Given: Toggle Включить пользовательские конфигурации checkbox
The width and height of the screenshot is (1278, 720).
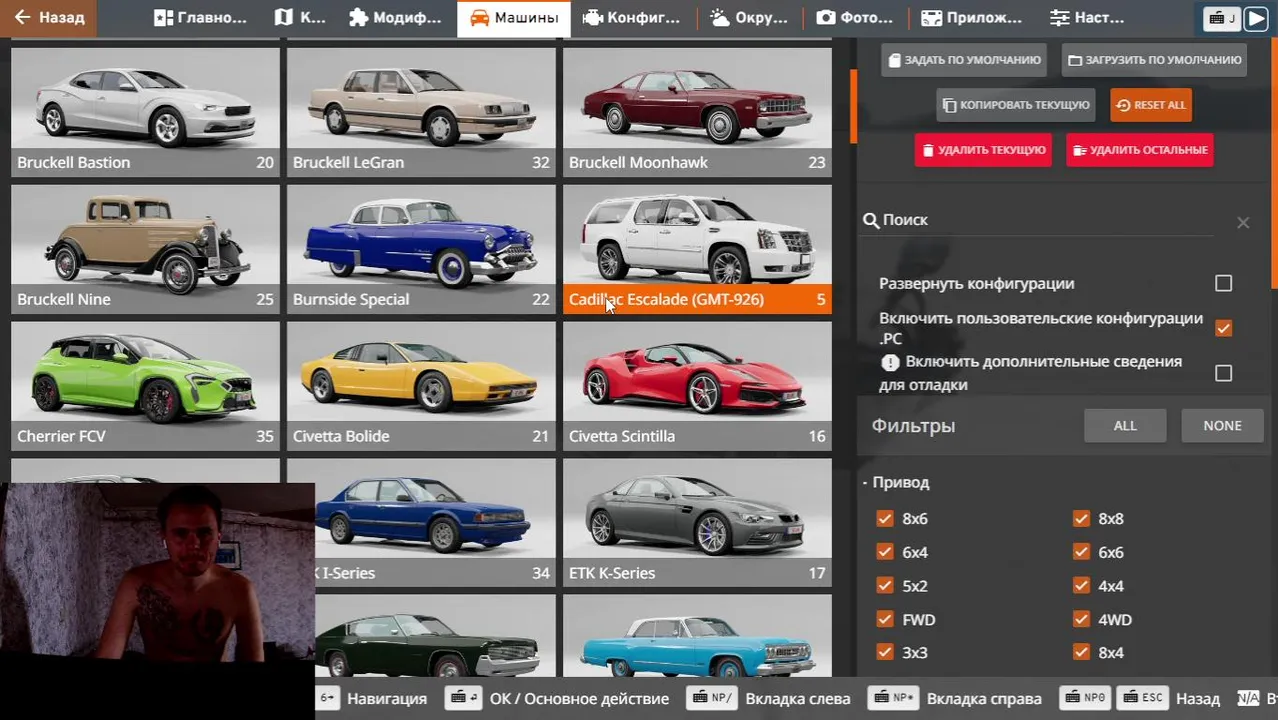Looking at the screenshot, I should 1223,328.
